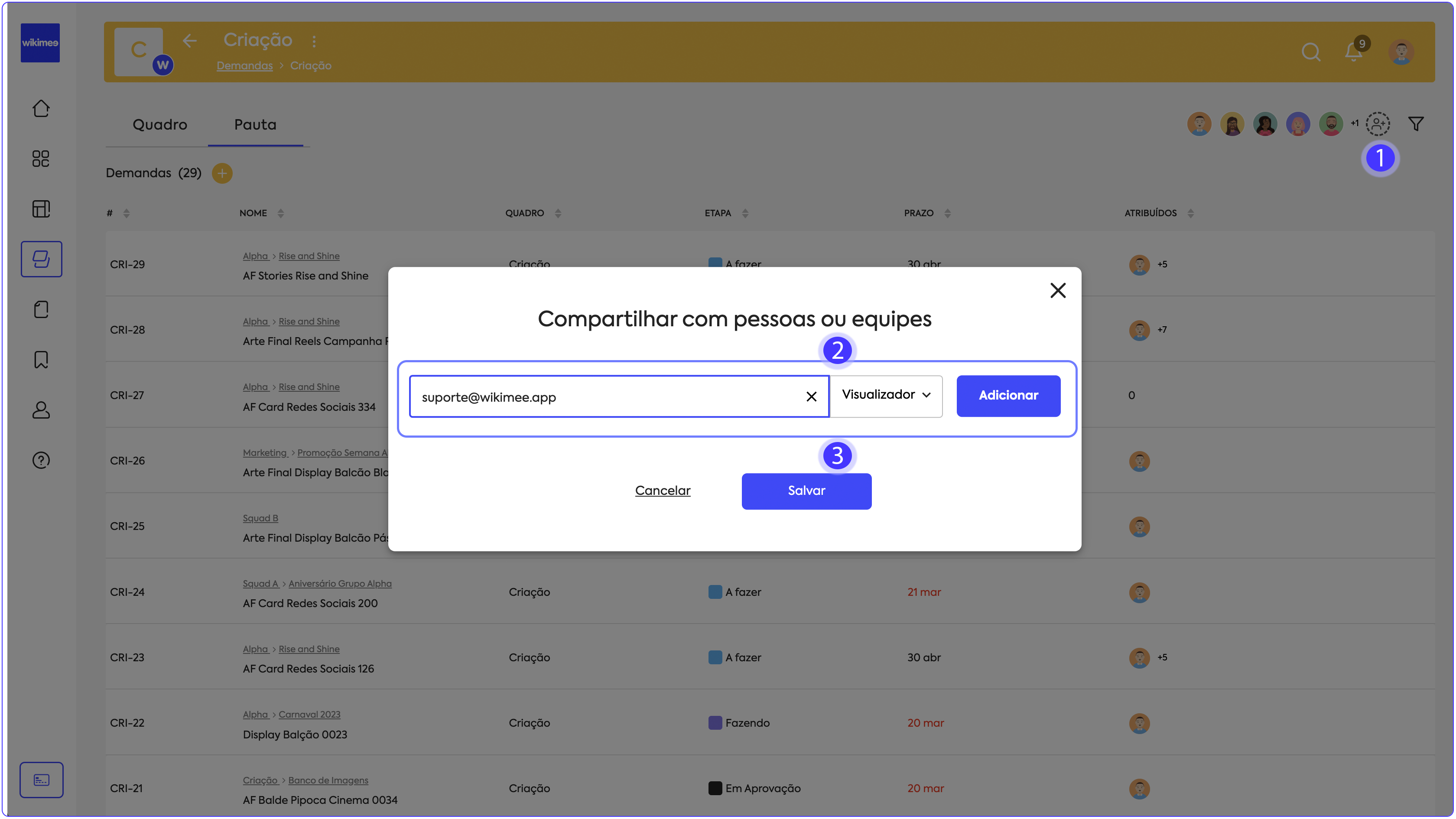Click the bookmark icon in sidebar
This screenshot has width=1456, height=819.
point(41,360)
